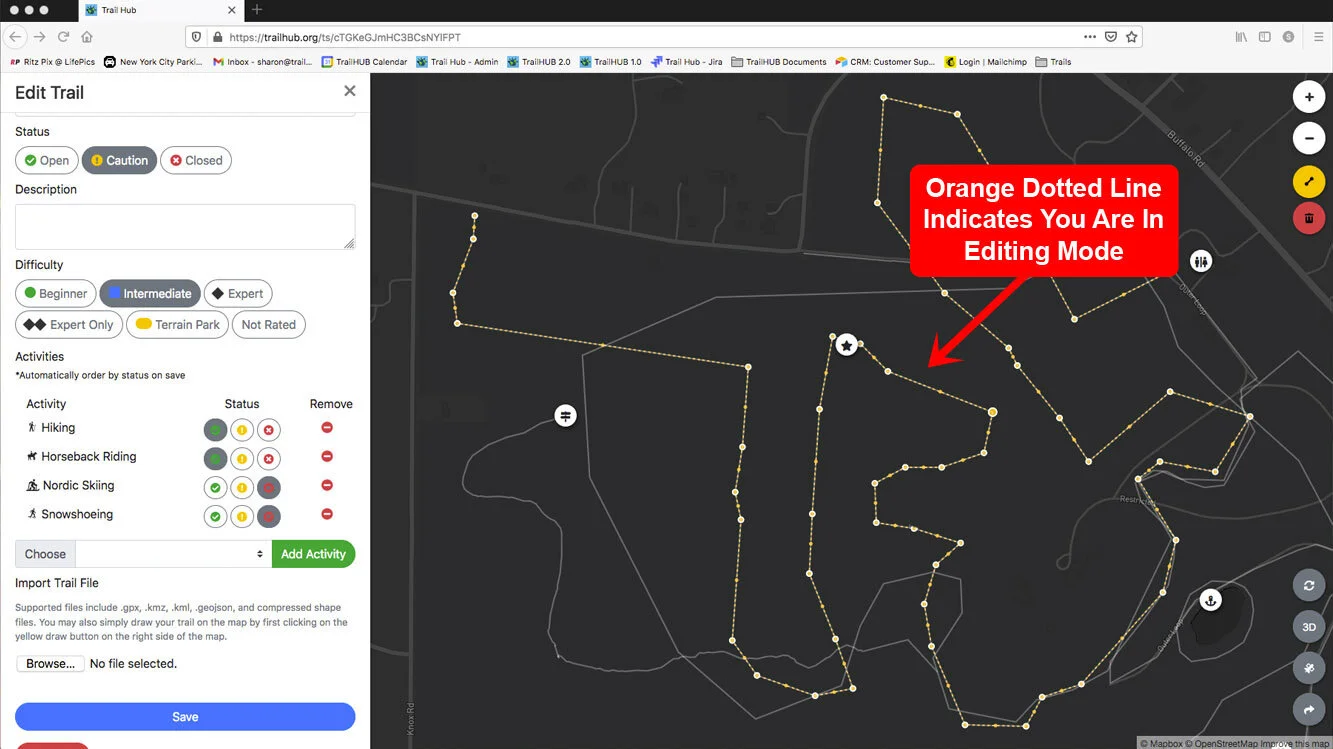Click the red trash delete button

[x=1309, y=217]
